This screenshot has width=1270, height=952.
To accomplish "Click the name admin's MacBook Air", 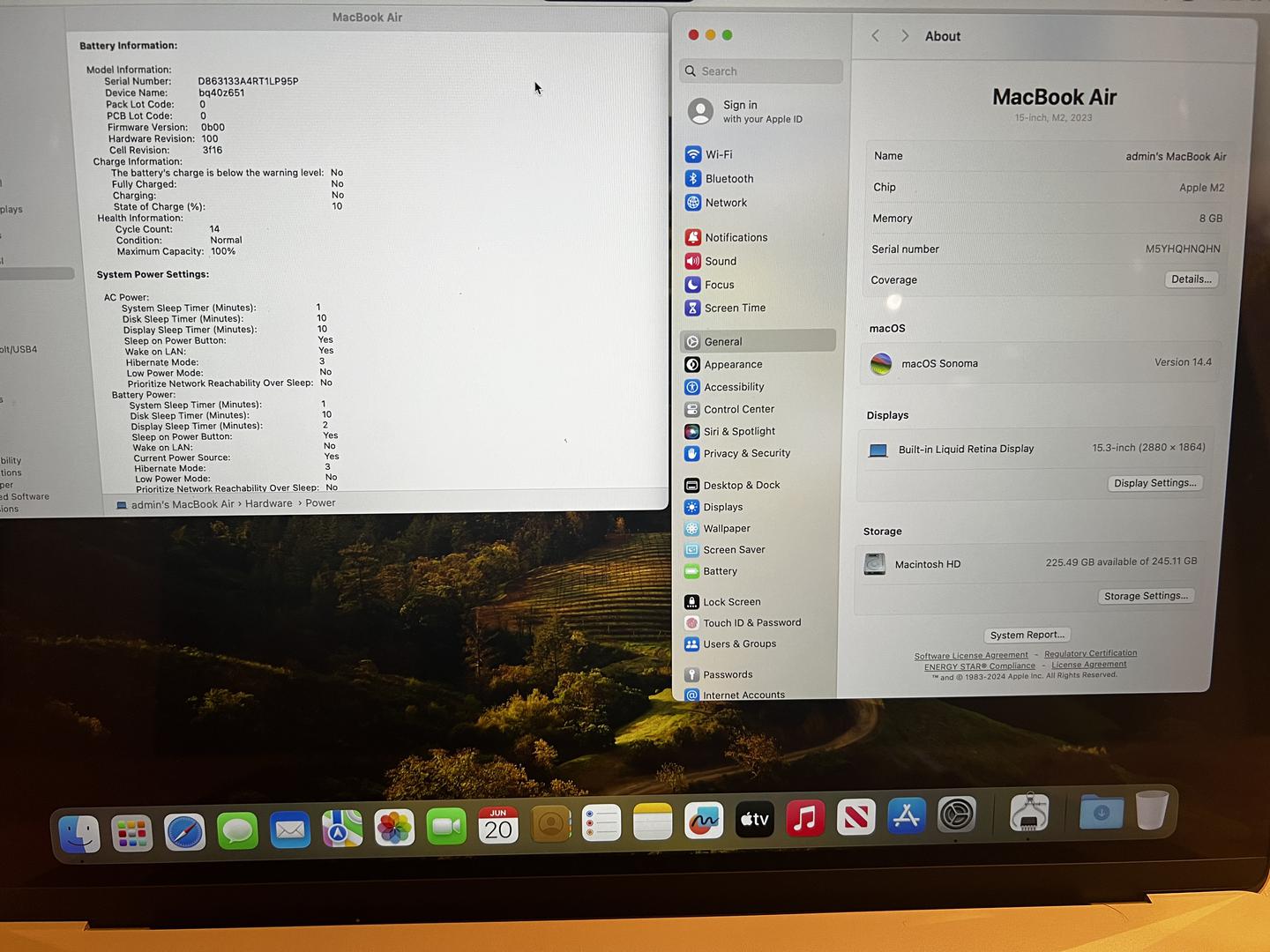I will (x=1176, y=156).
